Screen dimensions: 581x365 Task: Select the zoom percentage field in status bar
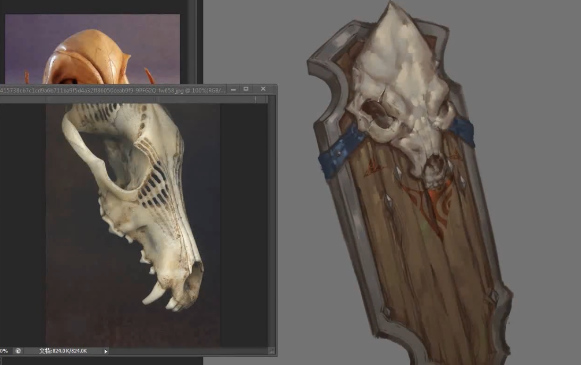[x=4, y=351]
